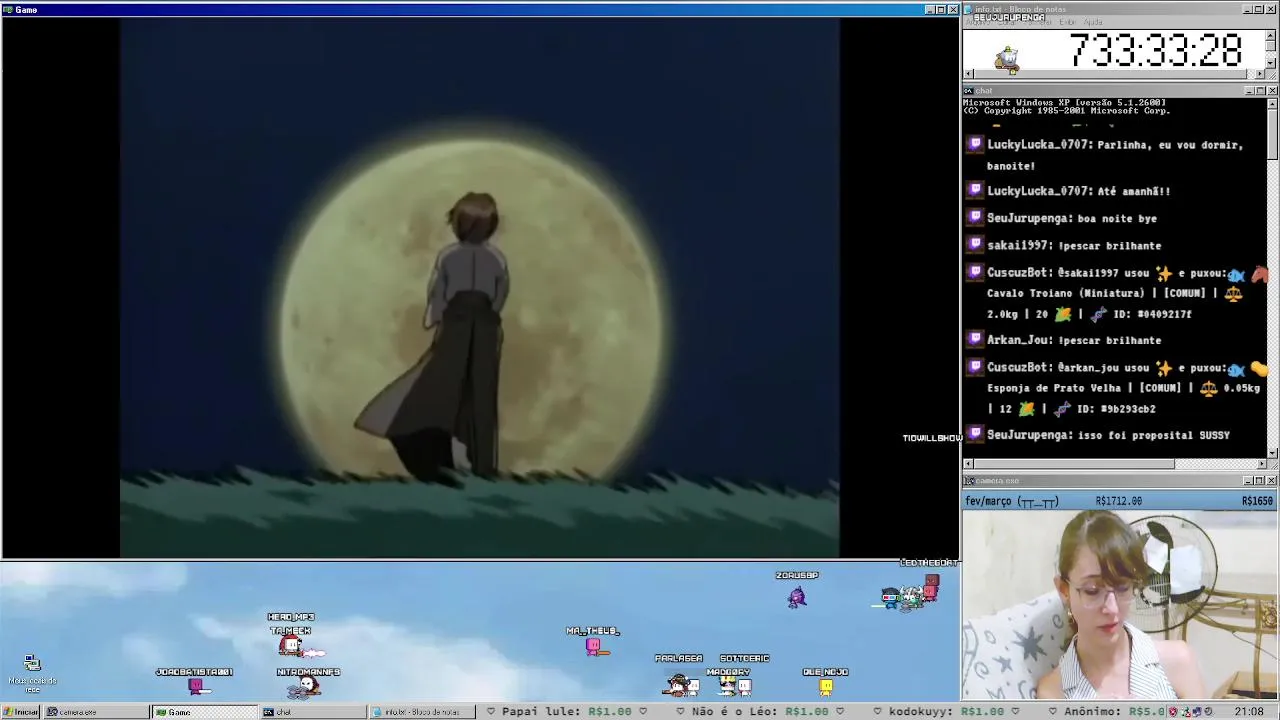Image resolution: width=1280 pixels, height=720 pixels.
Task: Click 'Esponja de Prato Velha' text in chat
Action: coord(1056,388)
